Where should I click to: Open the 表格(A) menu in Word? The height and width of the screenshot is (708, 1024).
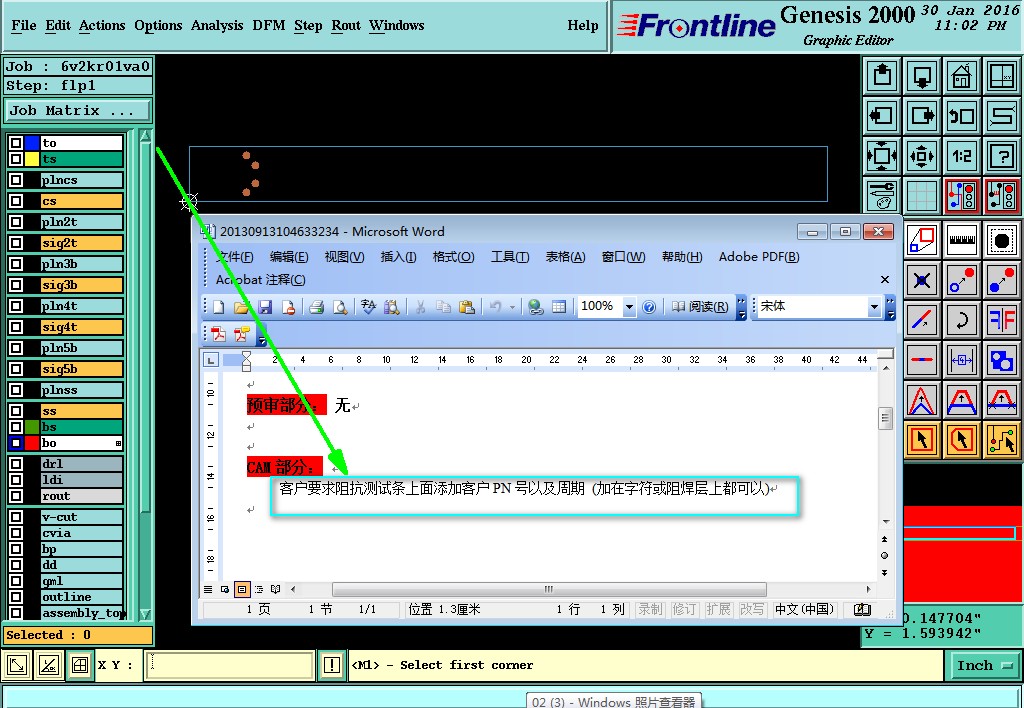click(565, 257)
